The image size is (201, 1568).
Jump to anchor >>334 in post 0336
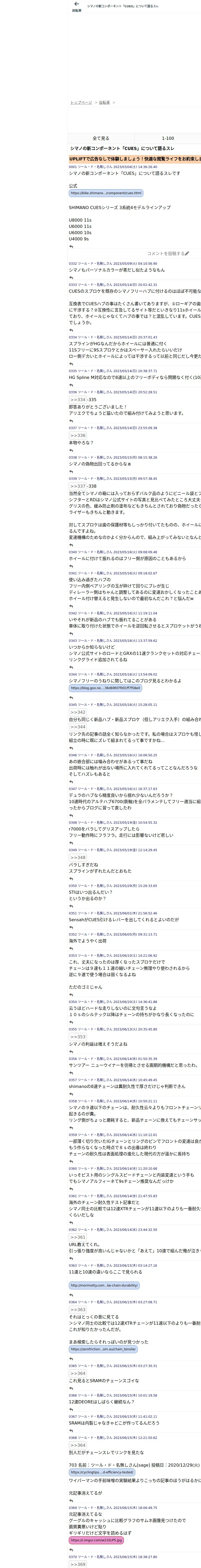pyautogui.click(x=78, y=400)
